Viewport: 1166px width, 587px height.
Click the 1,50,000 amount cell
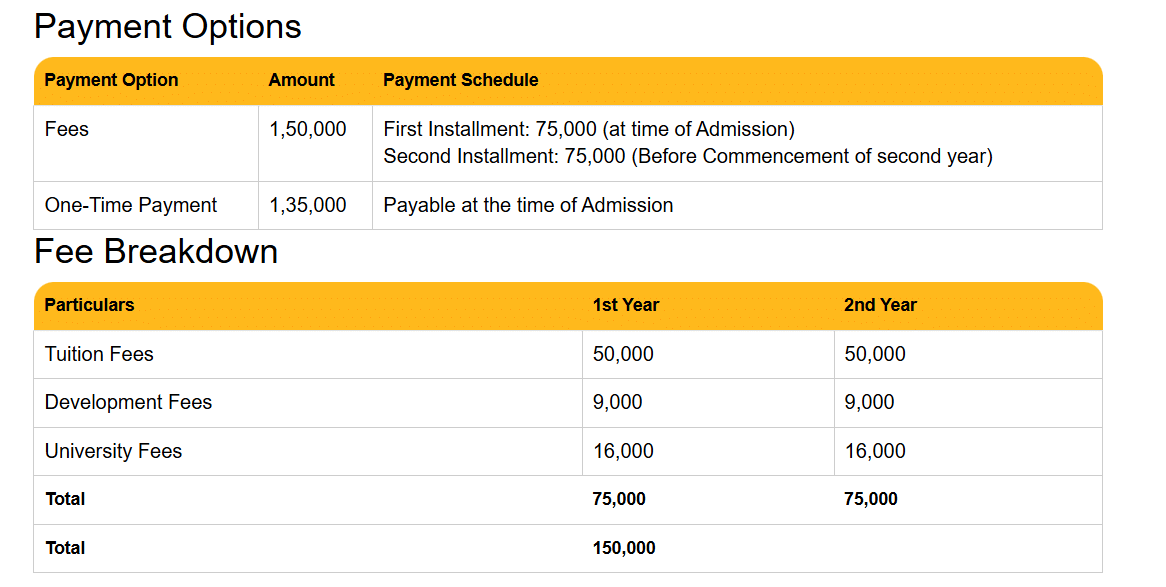click(x=308, y=129)
